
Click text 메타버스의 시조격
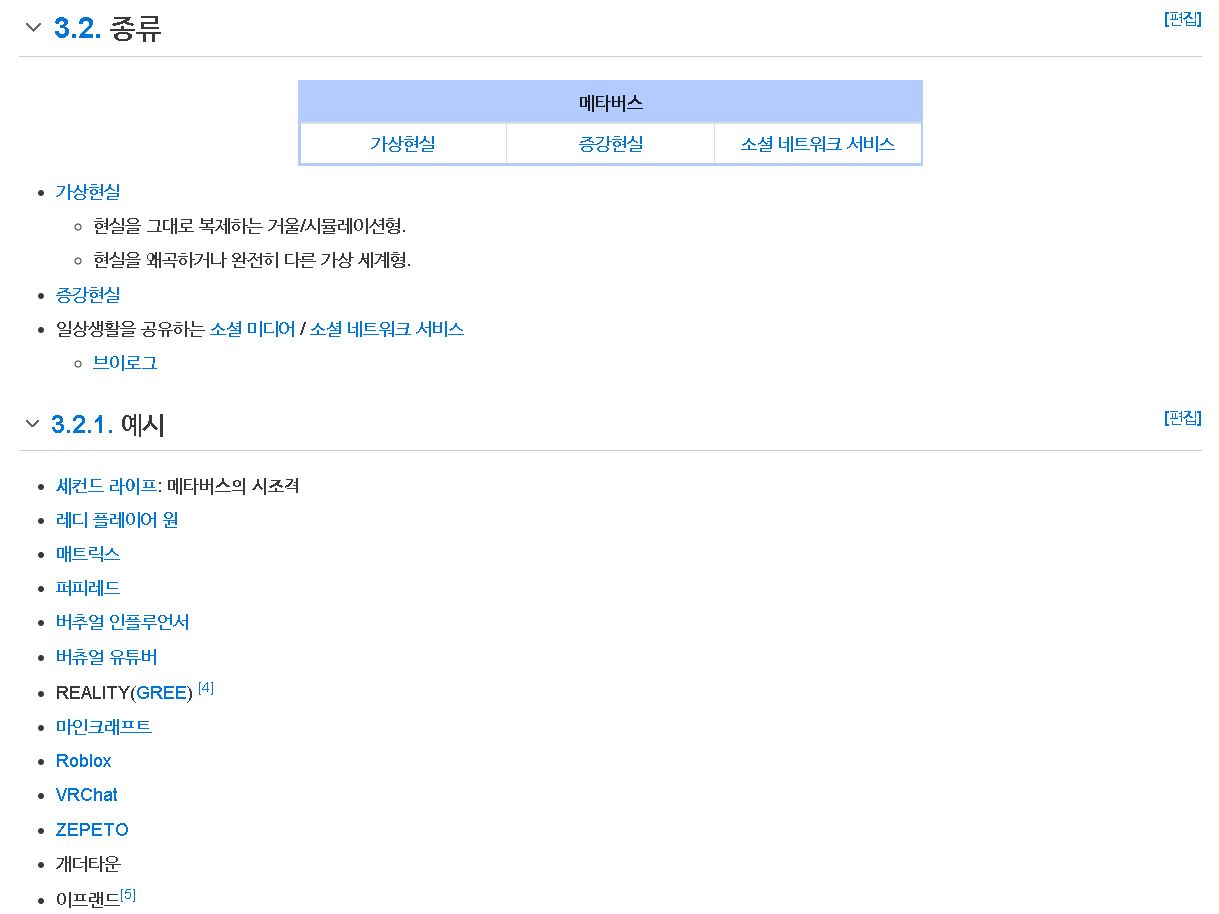(x=233, y=486)
